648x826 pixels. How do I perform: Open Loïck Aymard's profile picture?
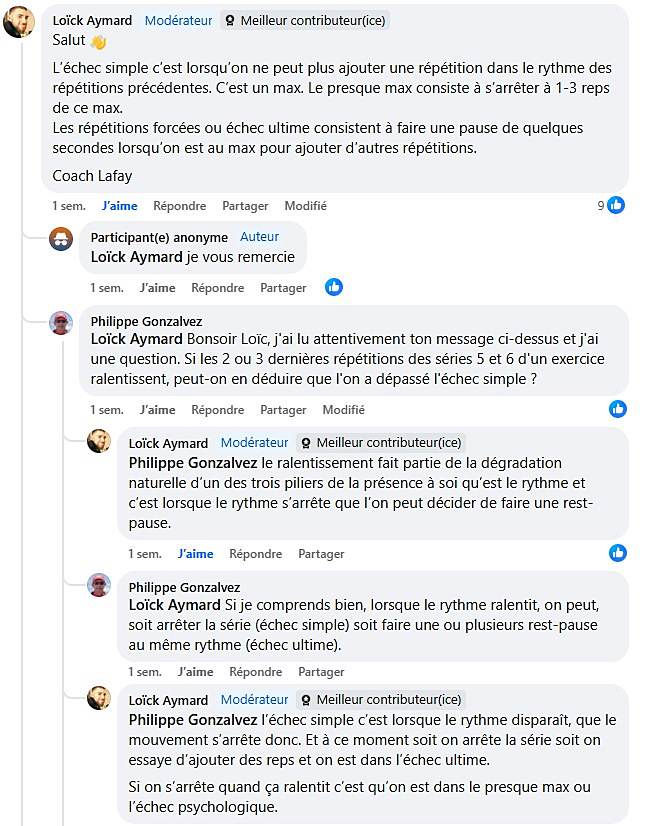click(18, 23)
